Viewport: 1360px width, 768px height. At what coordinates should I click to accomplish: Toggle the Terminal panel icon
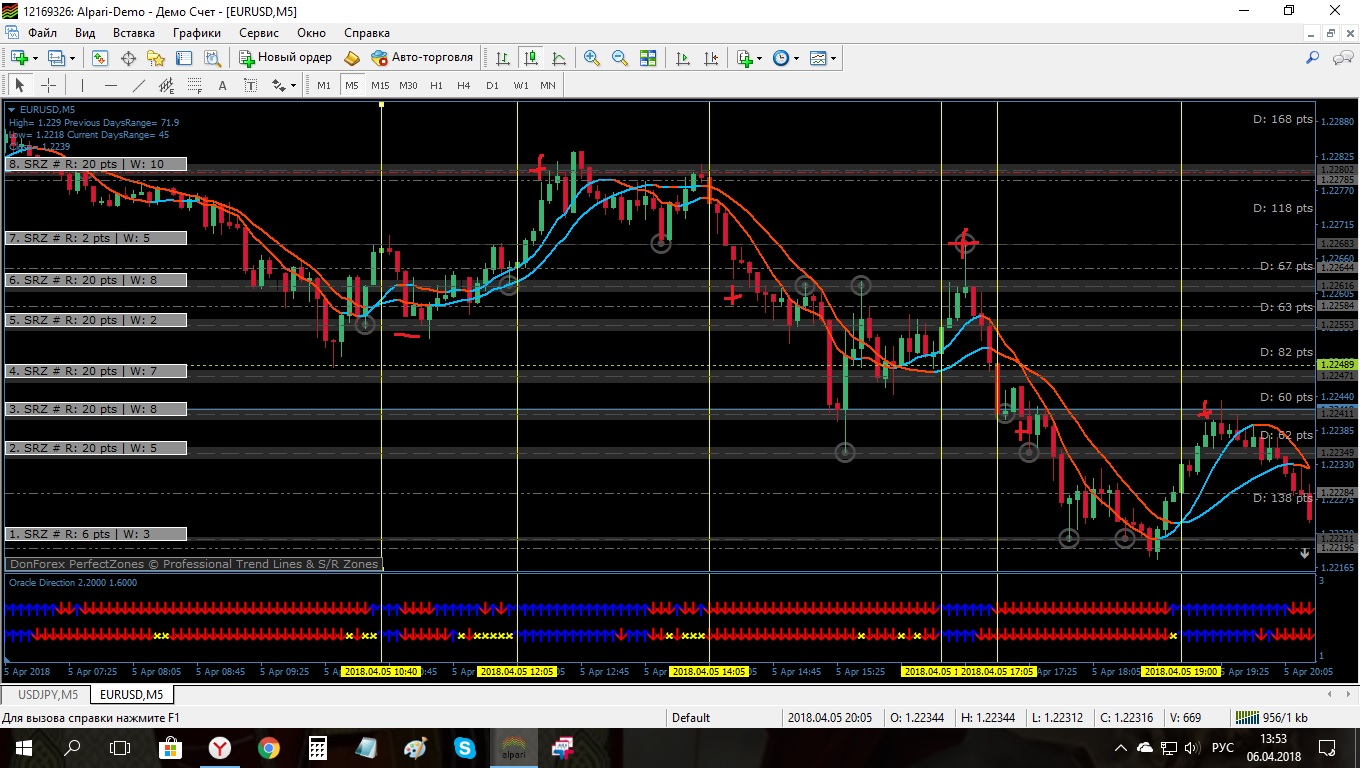(x=184, y=58)
